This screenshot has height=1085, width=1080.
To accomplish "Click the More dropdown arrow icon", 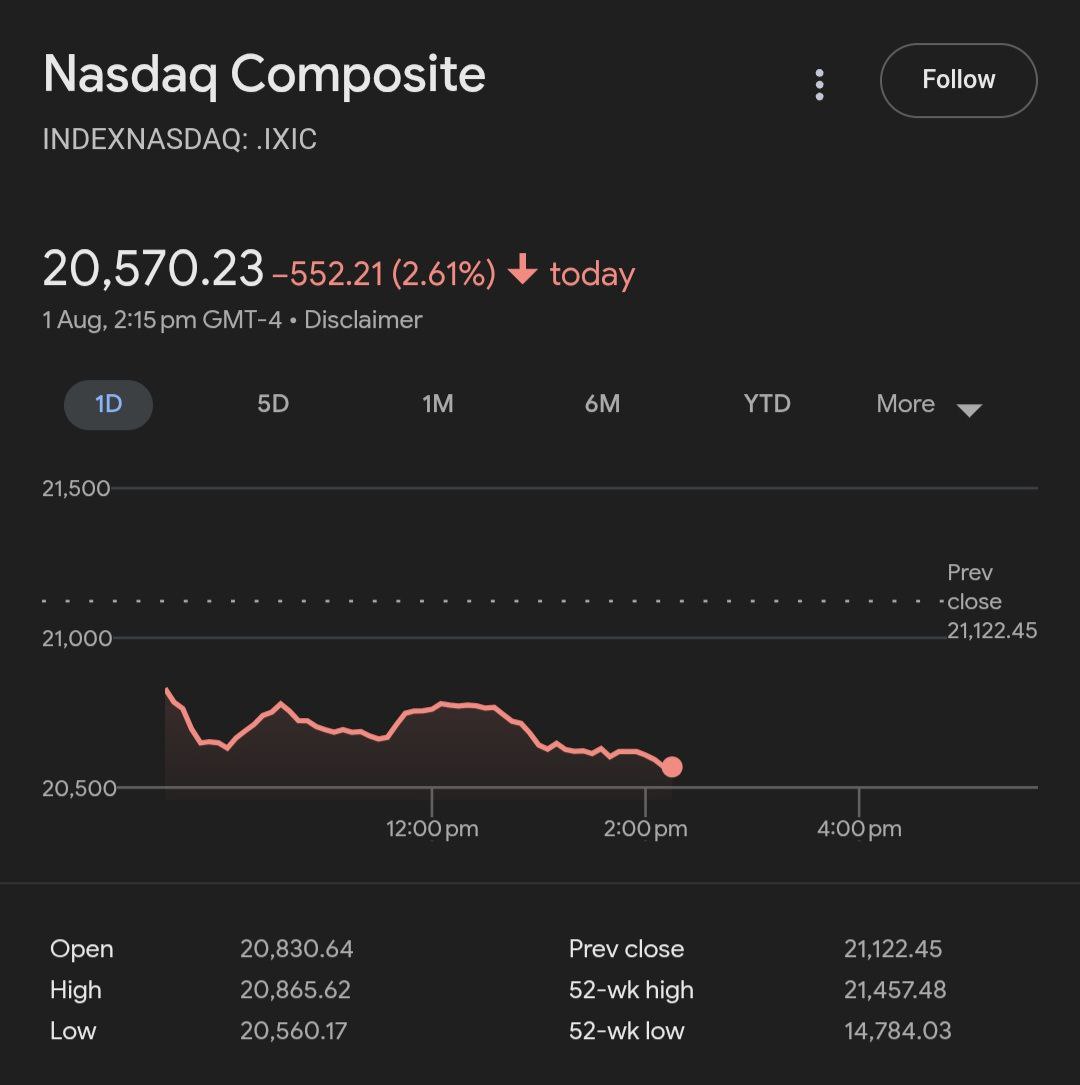I will [x=969, y=410].
